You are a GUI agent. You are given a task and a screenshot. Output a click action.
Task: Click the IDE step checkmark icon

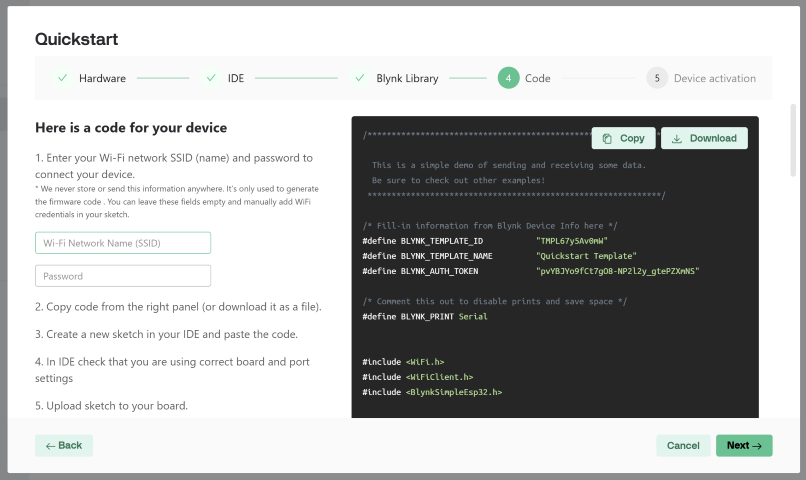[x=211, y=78]
